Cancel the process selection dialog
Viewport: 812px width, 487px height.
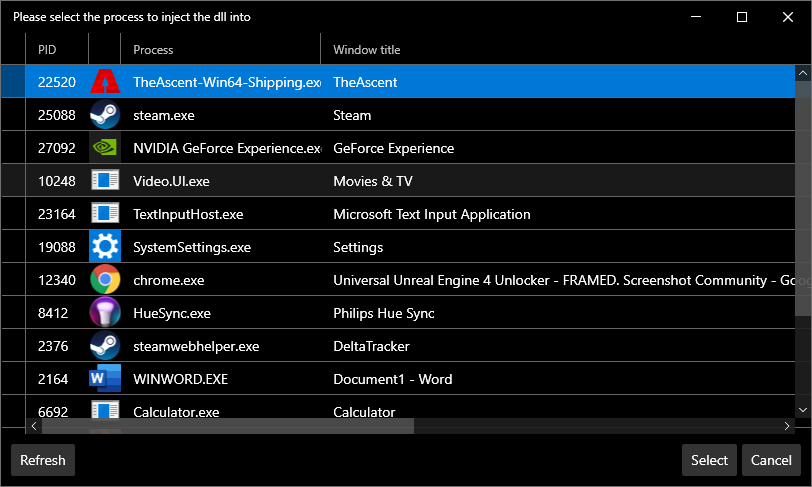[771, 460]
